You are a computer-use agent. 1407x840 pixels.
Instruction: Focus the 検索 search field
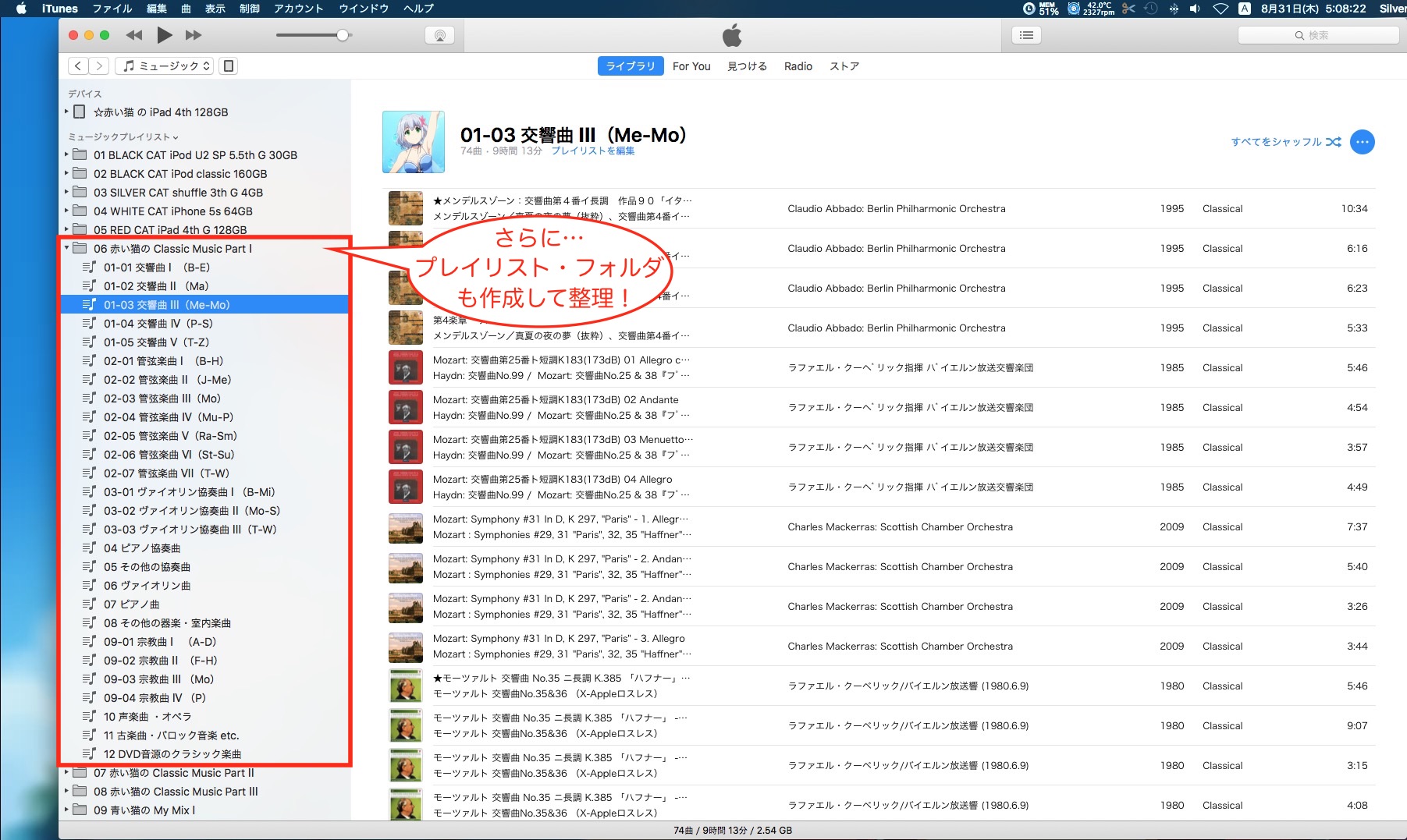[1318, 35]
